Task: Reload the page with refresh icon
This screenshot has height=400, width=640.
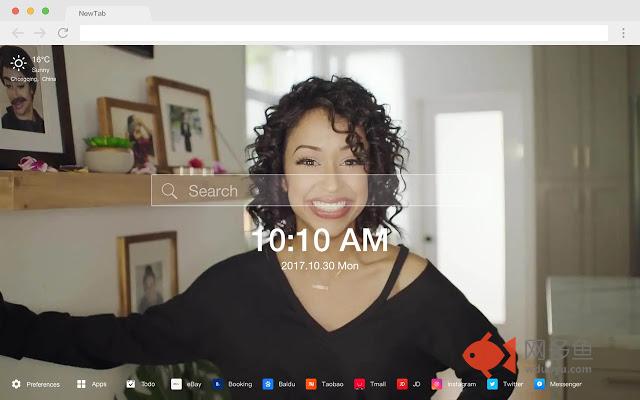Action: 63,33
